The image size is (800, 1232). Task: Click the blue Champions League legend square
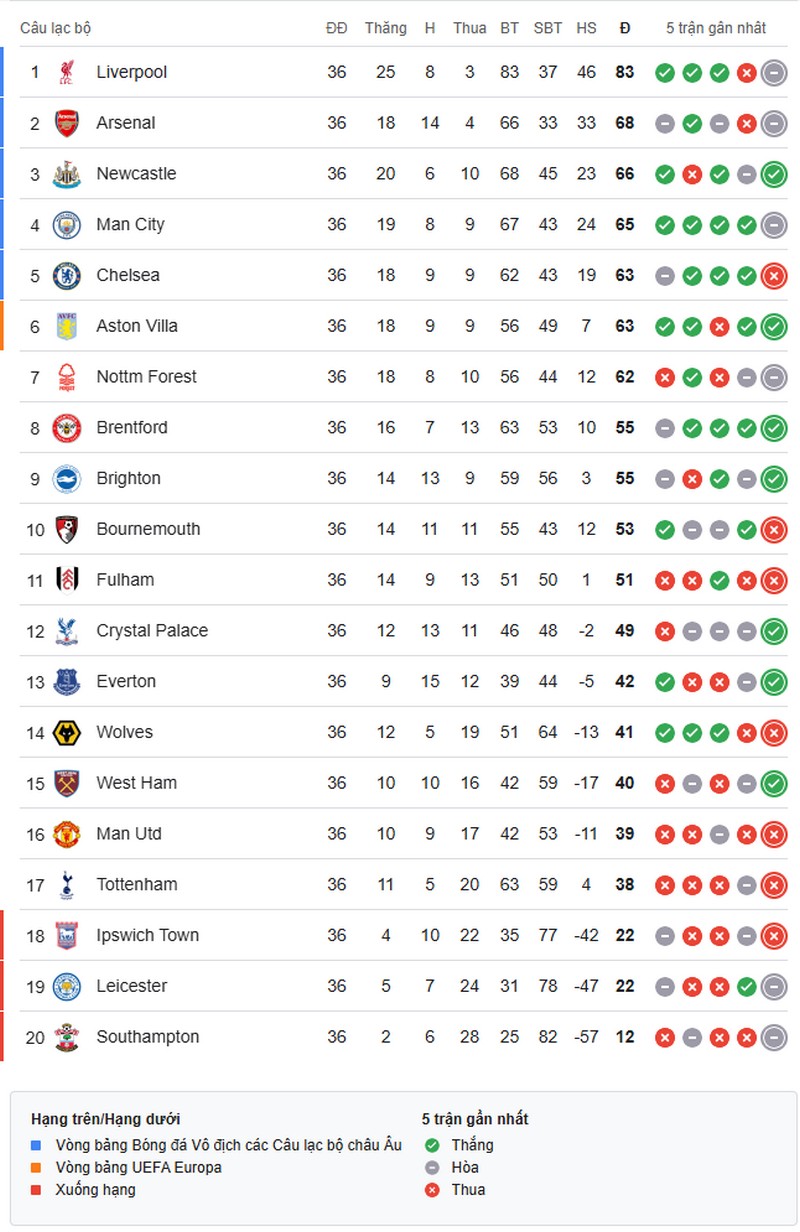click(x=37, y=1145)
